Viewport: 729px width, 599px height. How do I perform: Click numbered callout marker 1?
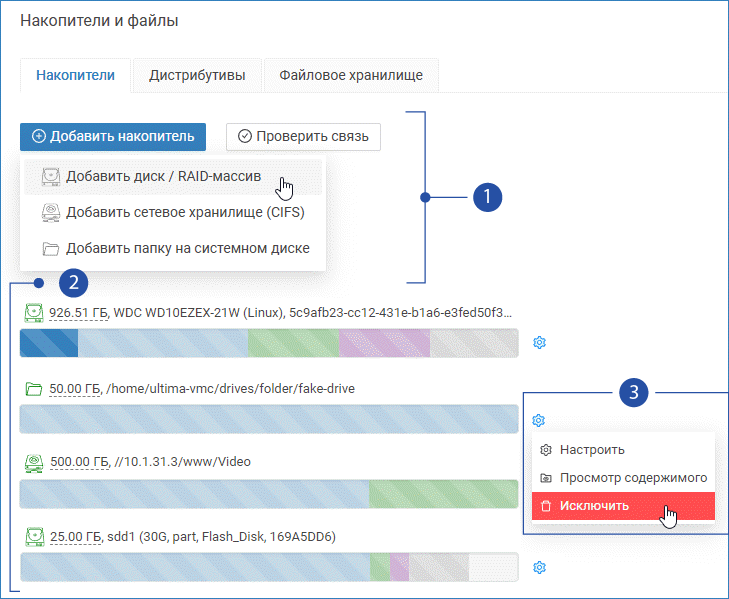click(486, 197)
